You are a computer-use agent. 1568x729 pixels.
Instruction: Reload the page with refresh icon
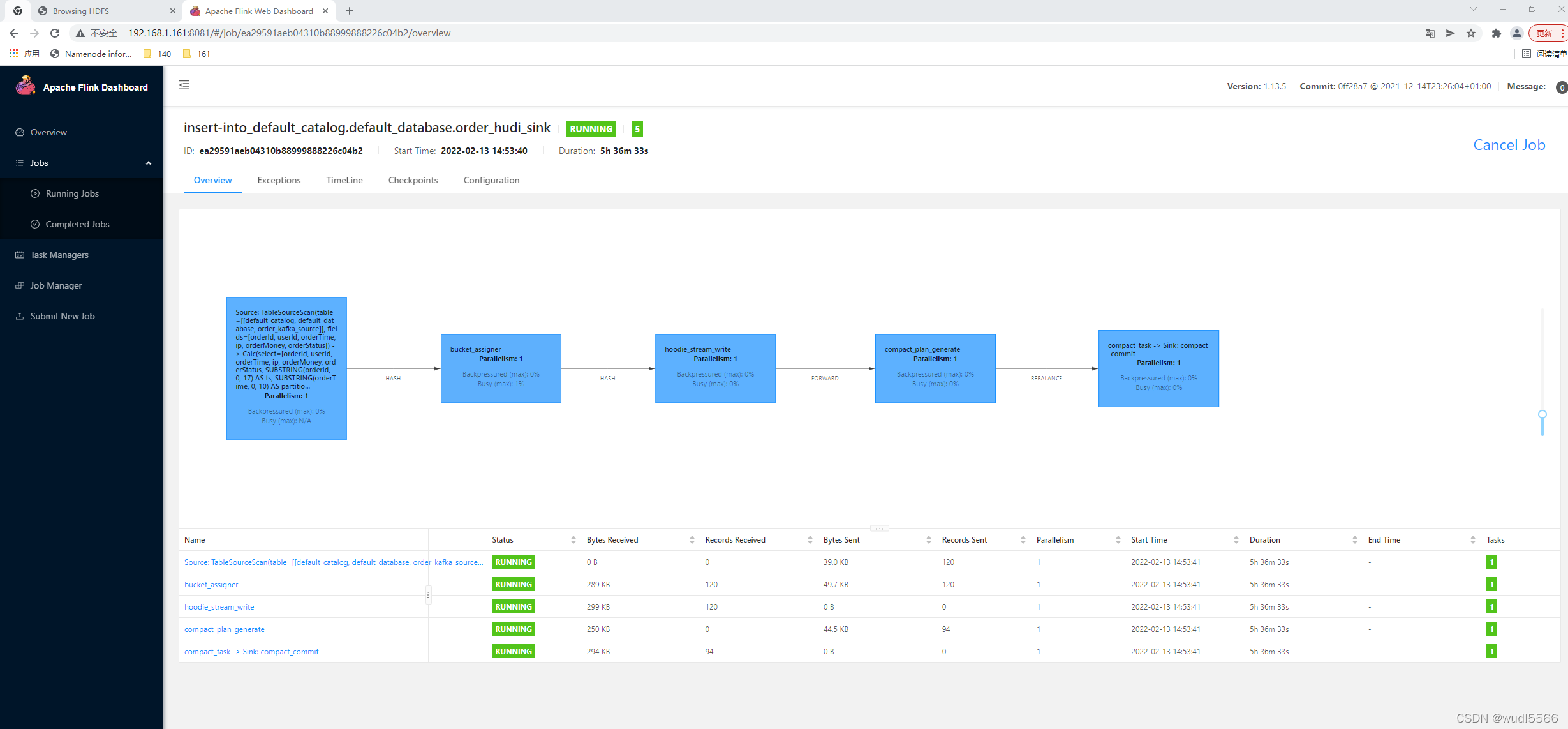point(55,33)
